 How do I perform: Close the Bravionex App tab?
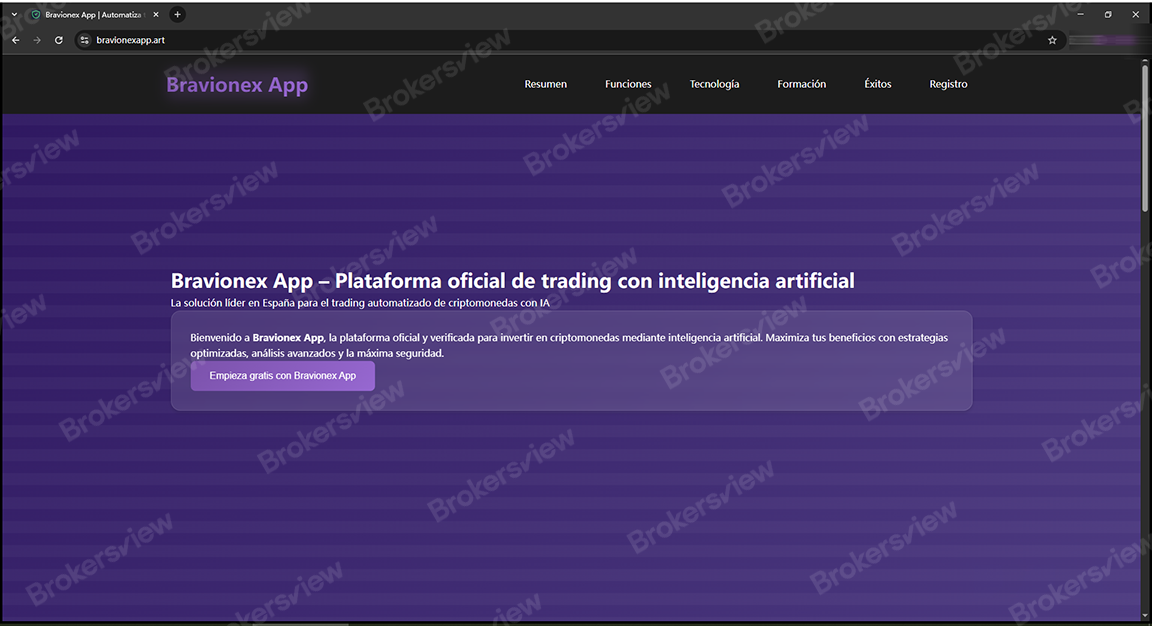coord(155,14)
